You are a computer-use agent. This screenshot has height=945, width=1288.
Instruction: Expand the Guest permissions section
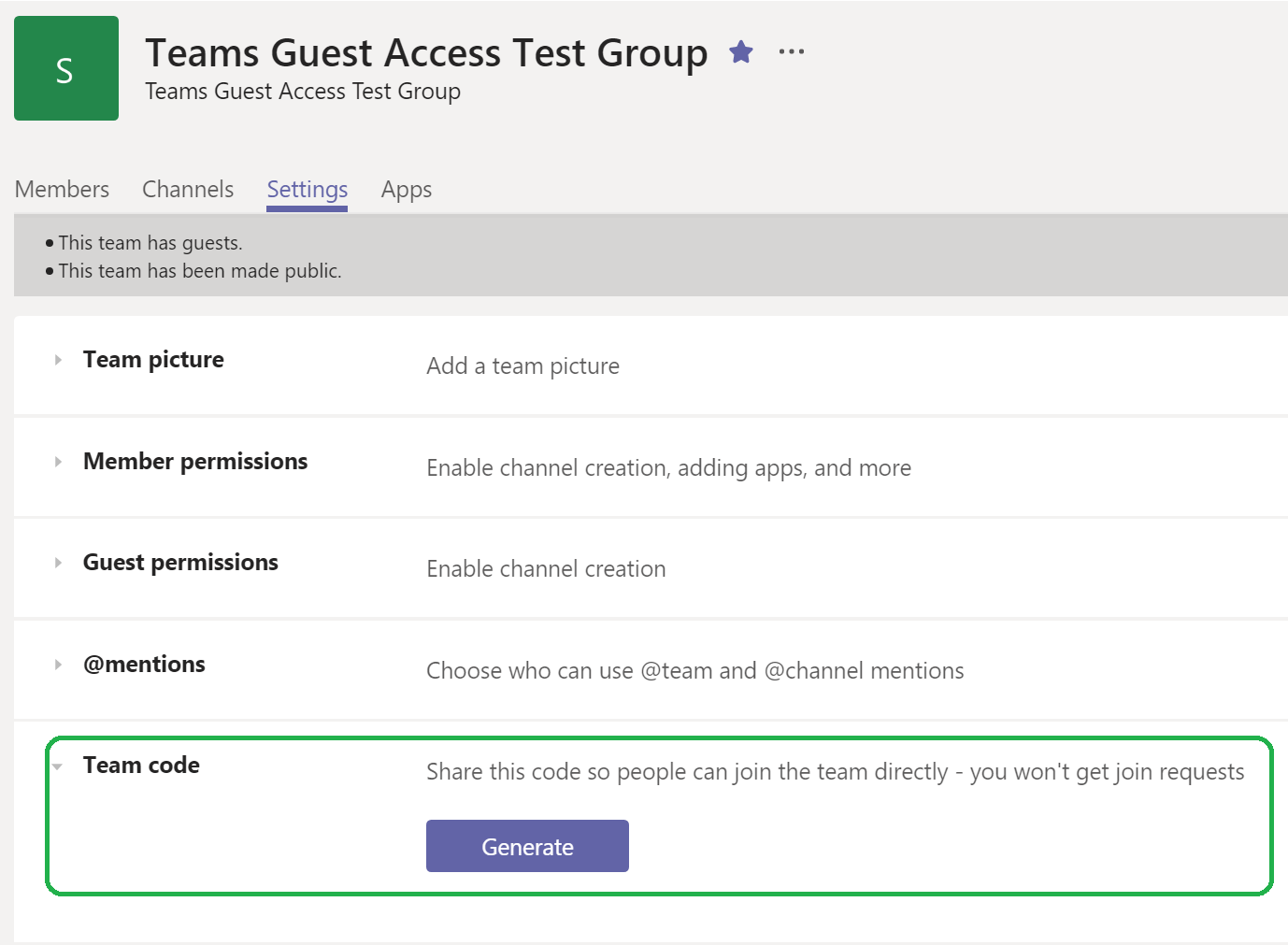coord(57,562)
